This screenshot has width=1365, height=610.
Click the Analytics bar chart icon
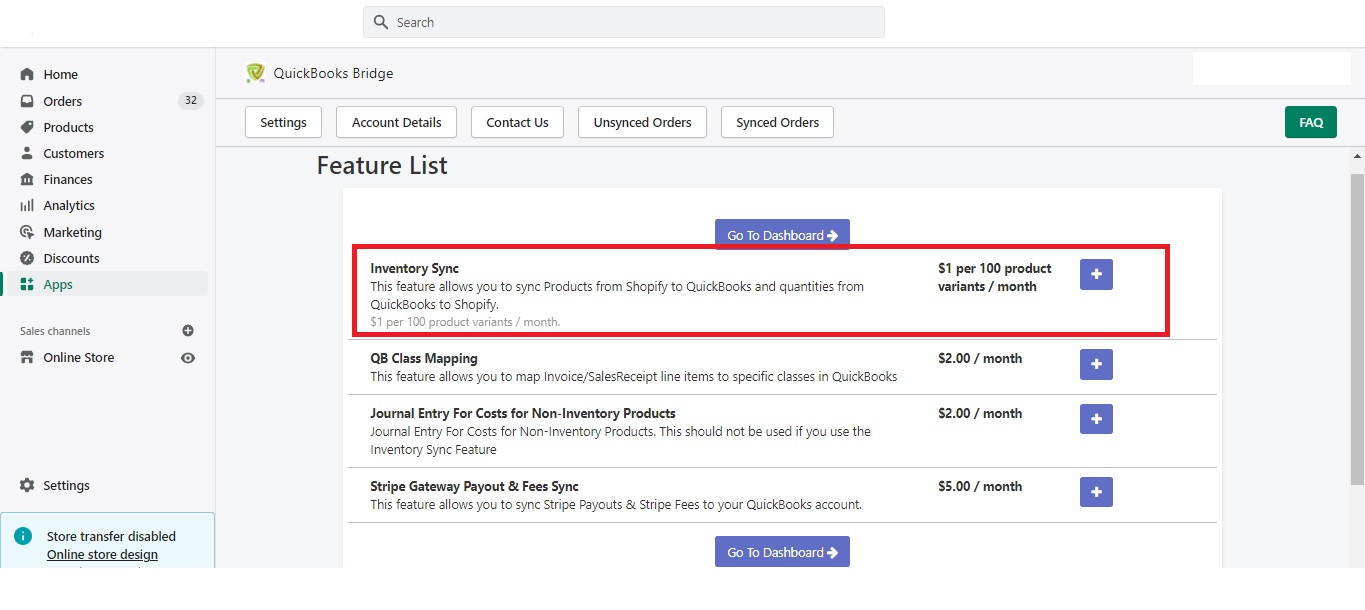(x=27, y=205)
